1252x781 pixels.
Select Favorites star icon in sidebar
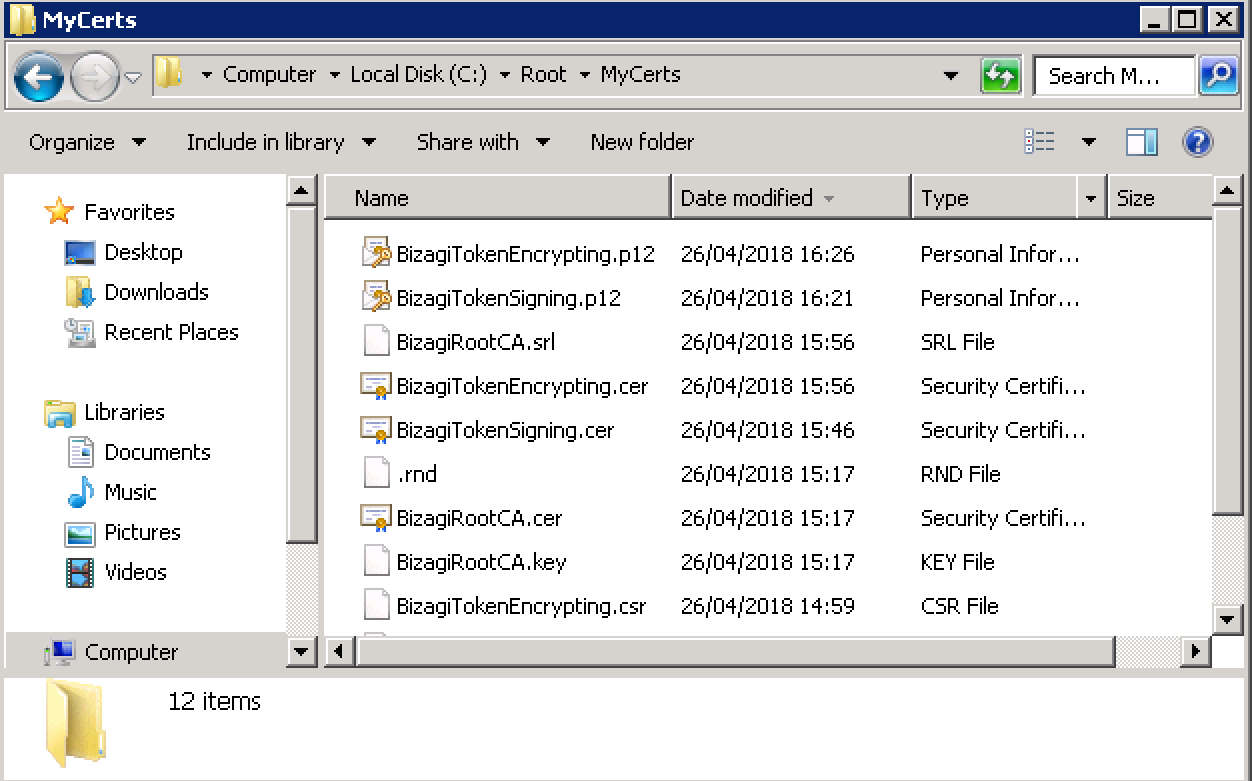coord(60,212)
